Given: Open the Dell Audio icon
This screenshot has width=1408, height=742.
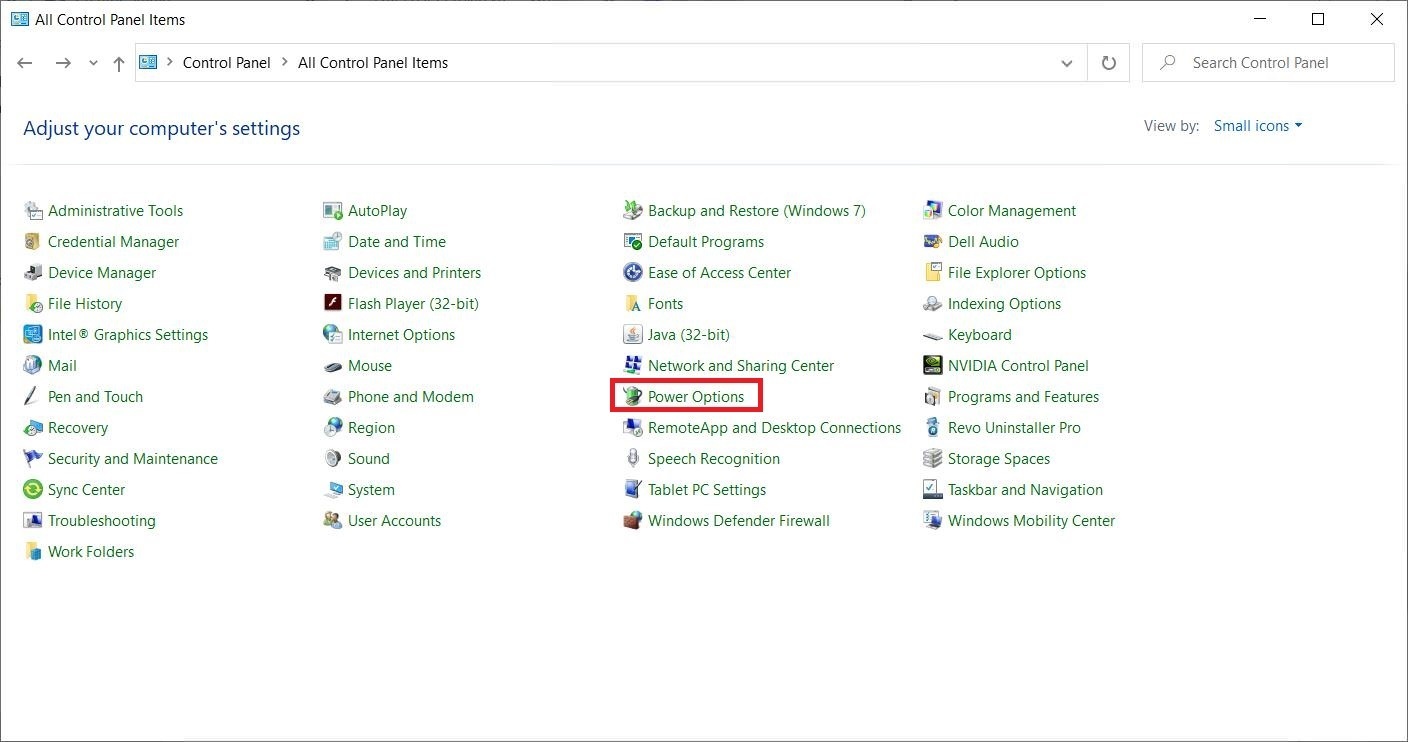Looking at the screenshot, I should tap(932, 242).
